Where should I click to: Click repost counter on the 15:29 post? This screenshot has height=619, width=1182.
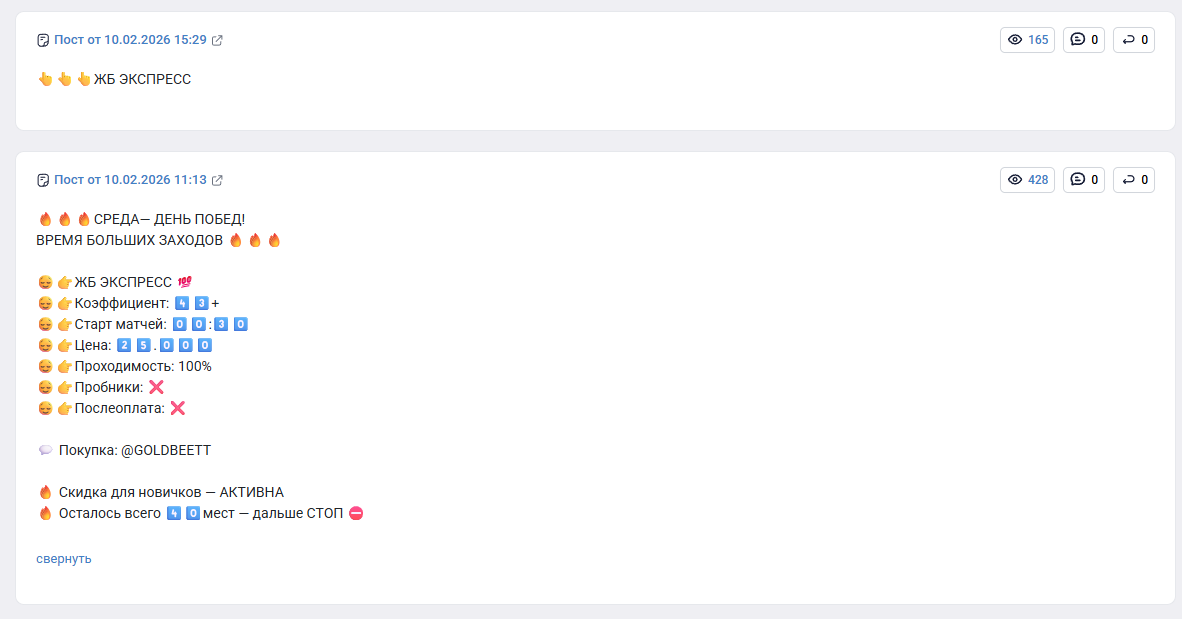click(1134, 40)
